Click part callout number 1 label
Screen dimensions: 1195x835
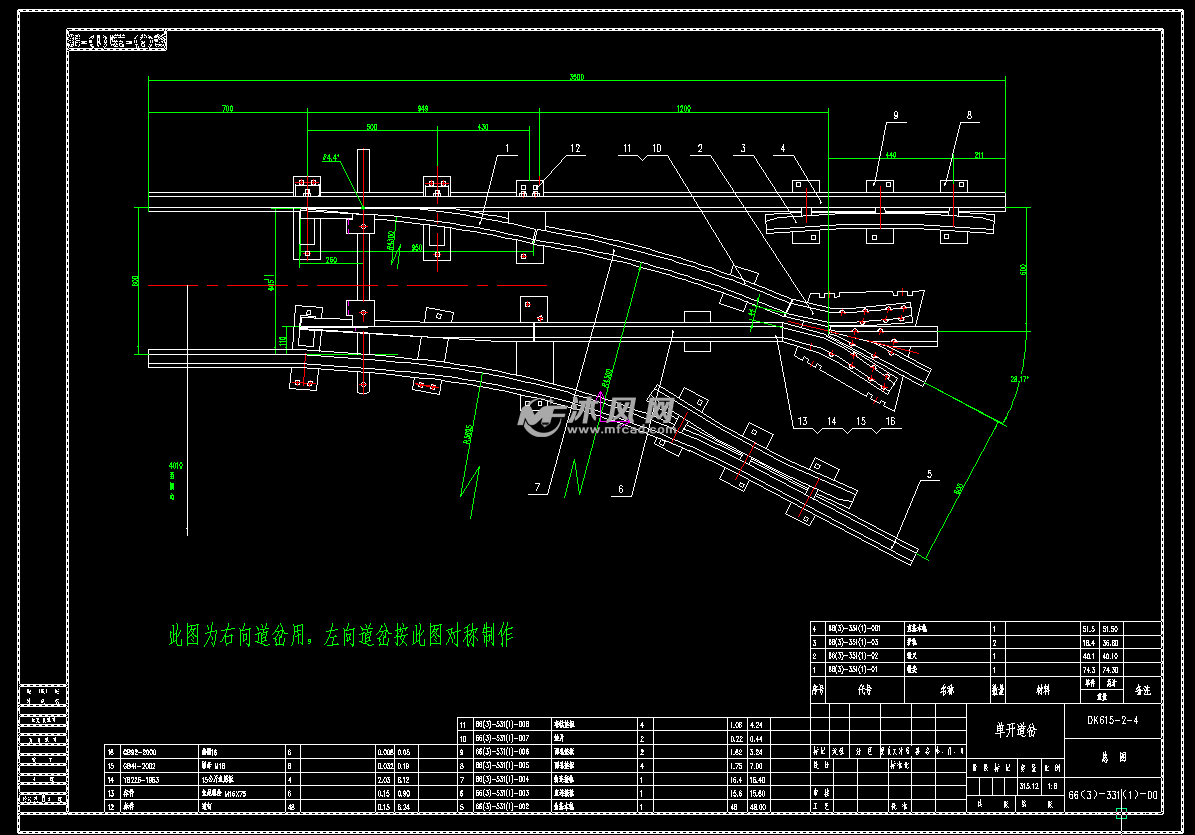[508, 148]
